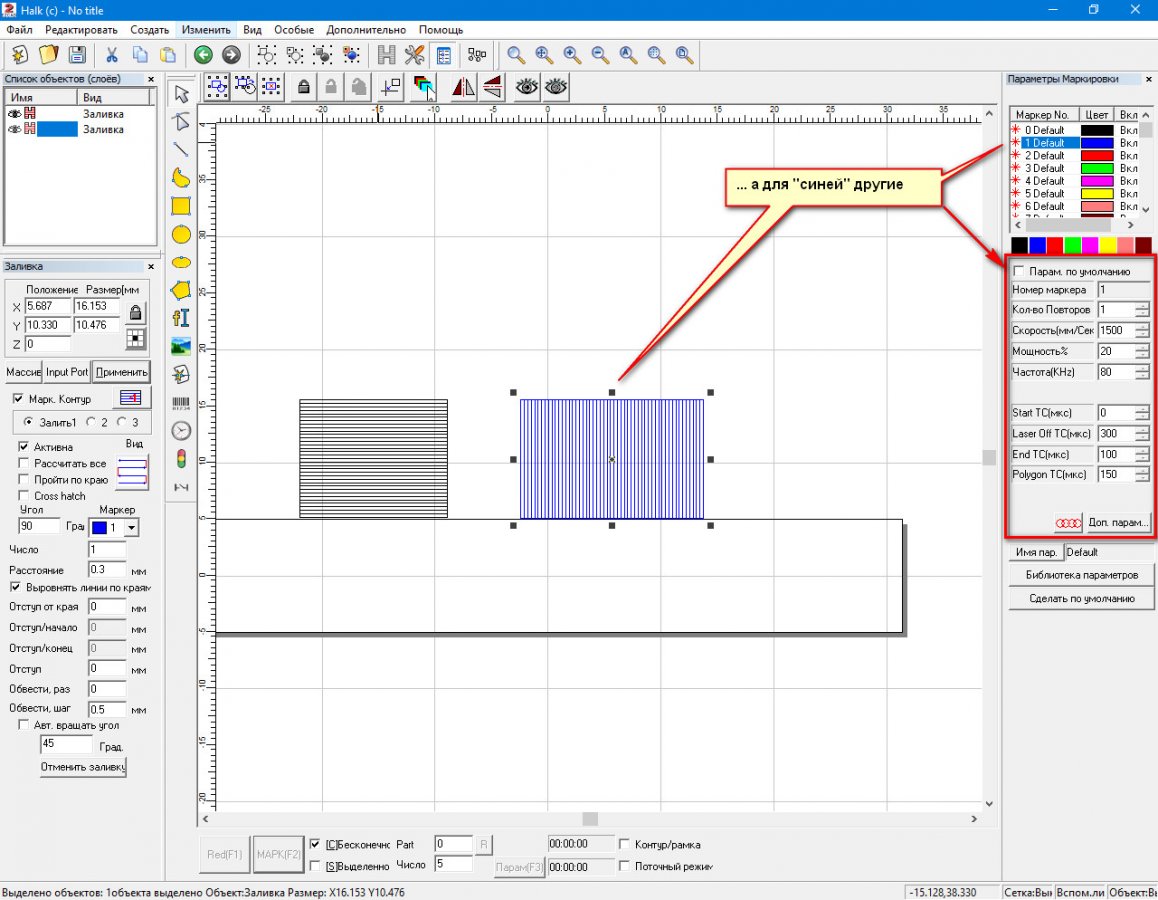This screenshot has height=900, width=1158.
Task: Click the scissors cut icon
Action: click(x=112, y=55)
